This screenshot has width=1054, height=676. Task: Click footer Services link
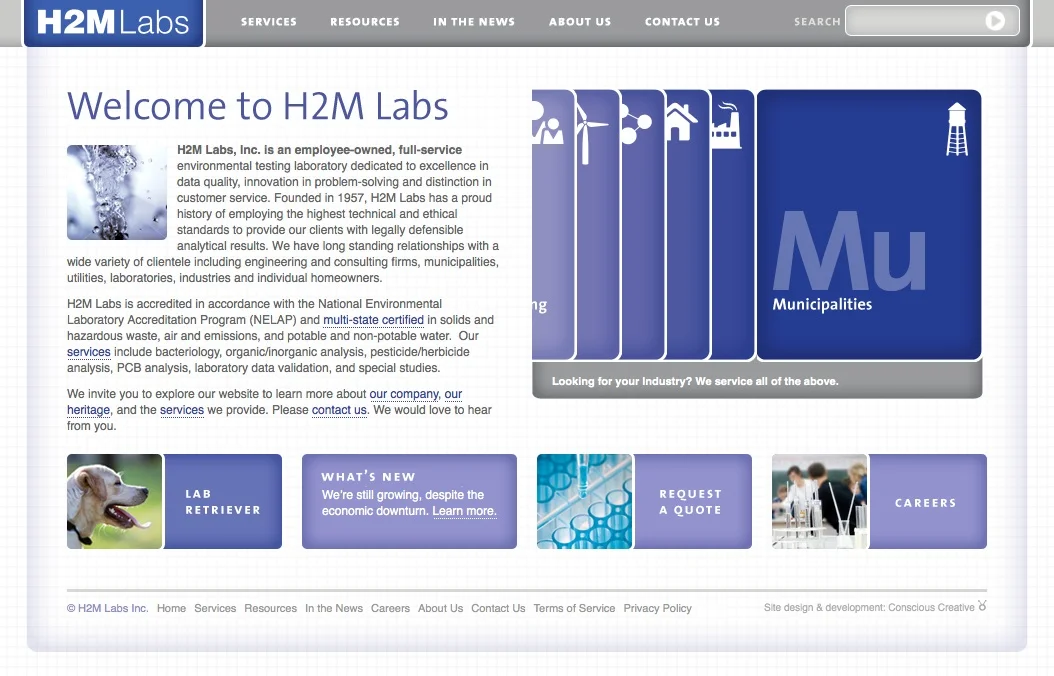click(x=215, y=608)
